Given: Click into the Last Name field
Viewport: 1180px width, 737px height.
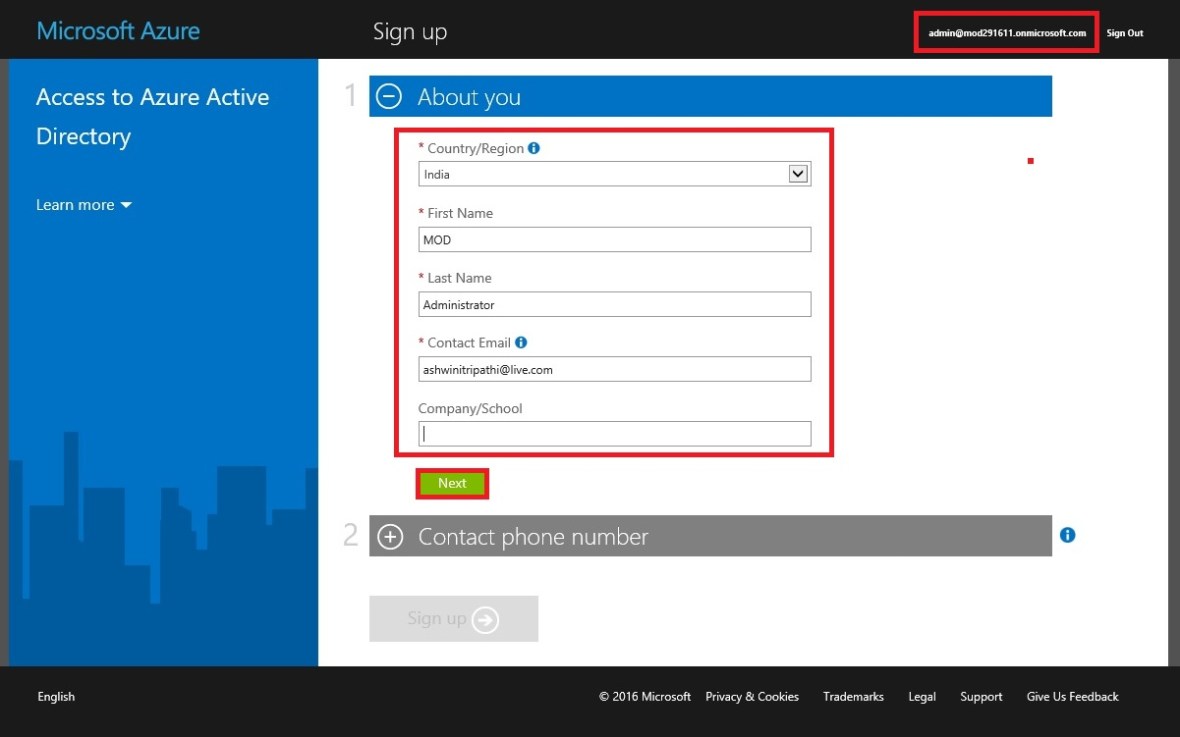Looking at the screenshot, I should pyautogui.click(x=614, y=305).
